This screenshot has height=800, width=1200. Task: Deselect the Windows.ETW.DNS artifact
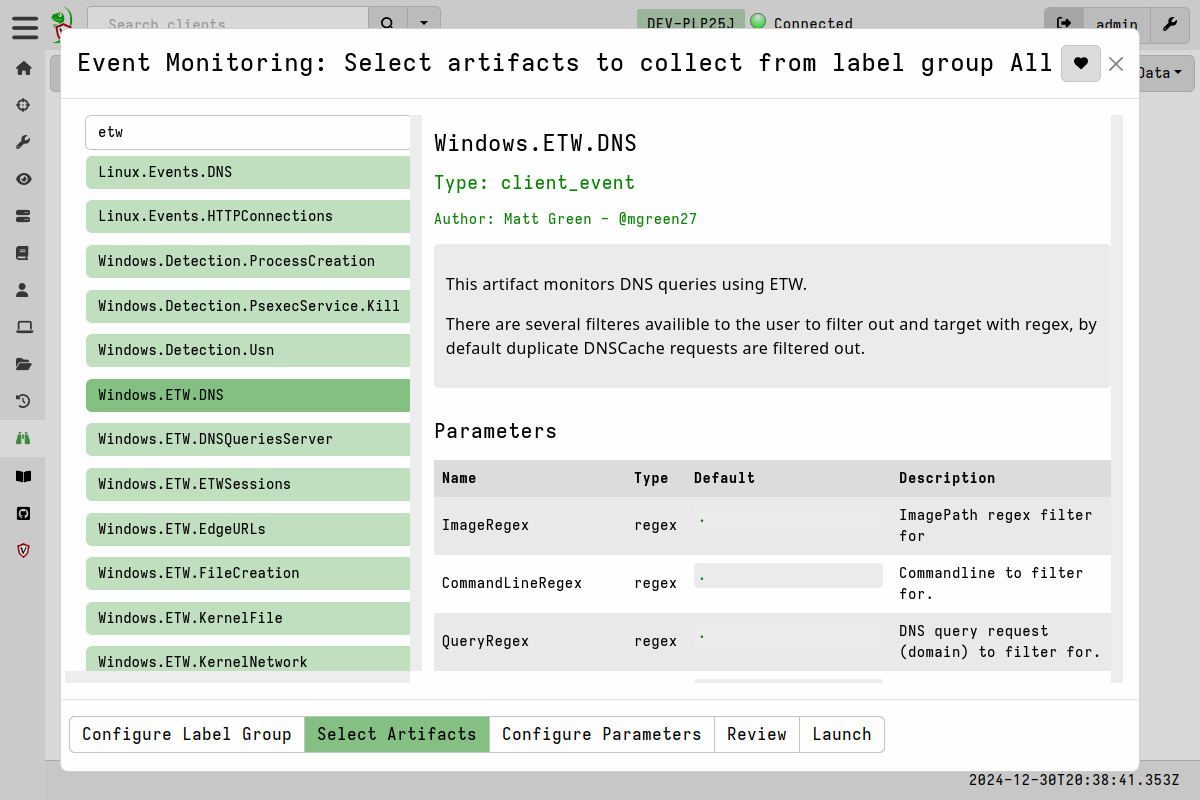[x=247, y=395]
